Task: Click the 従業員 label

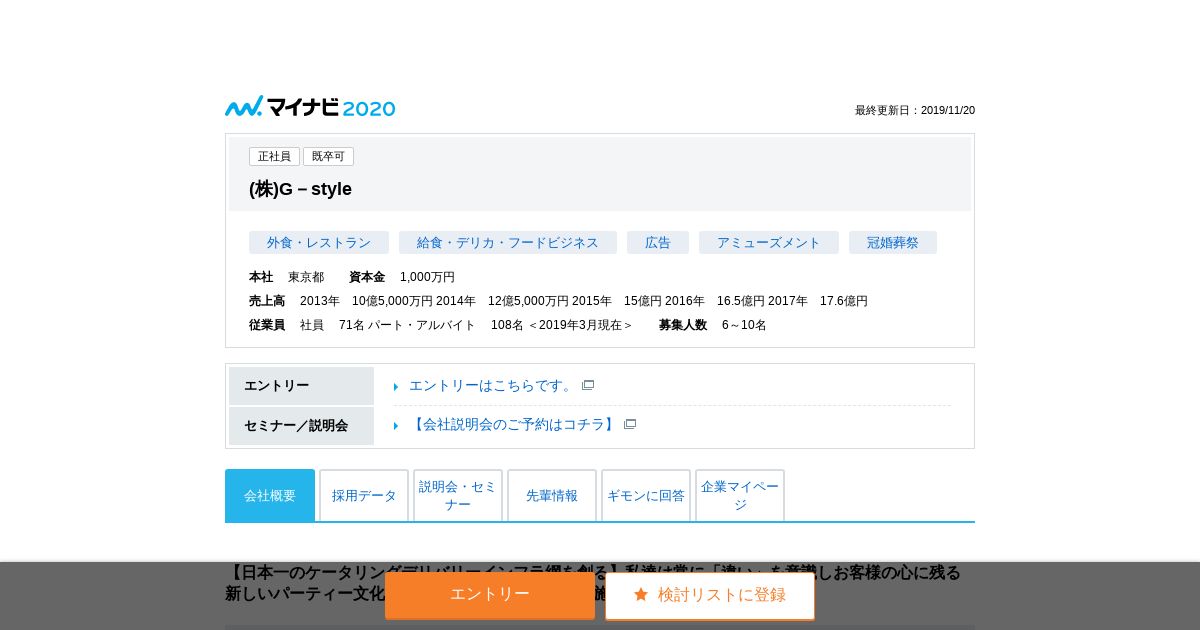Action: click(267, 325)
